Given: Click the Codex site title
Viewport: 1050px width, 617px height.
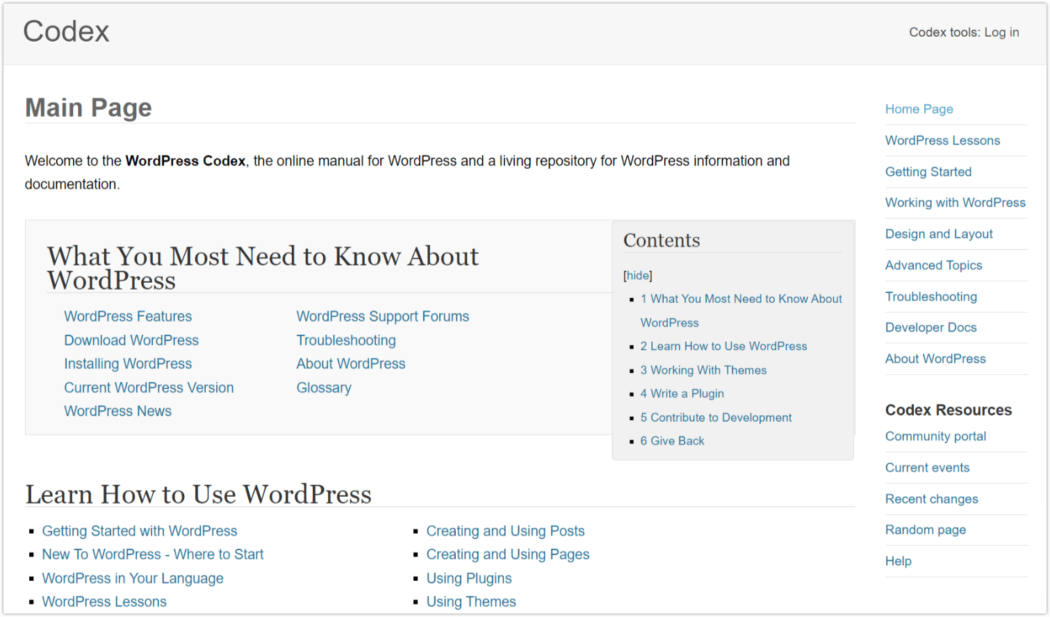Looking at the screenshot, I should [x=66, y=31].
